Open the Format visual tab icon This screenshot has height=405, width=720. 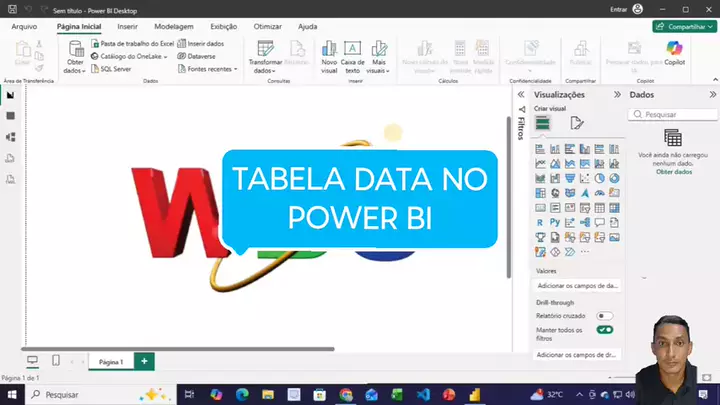pos(577,123)
